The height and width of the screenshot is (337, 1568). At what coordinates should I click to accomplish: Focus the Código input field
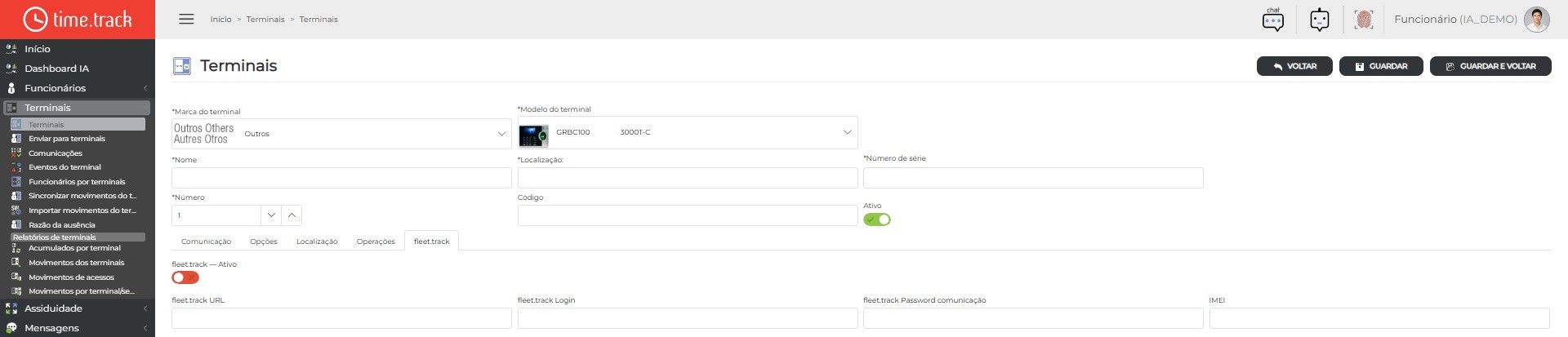[688, 215]
